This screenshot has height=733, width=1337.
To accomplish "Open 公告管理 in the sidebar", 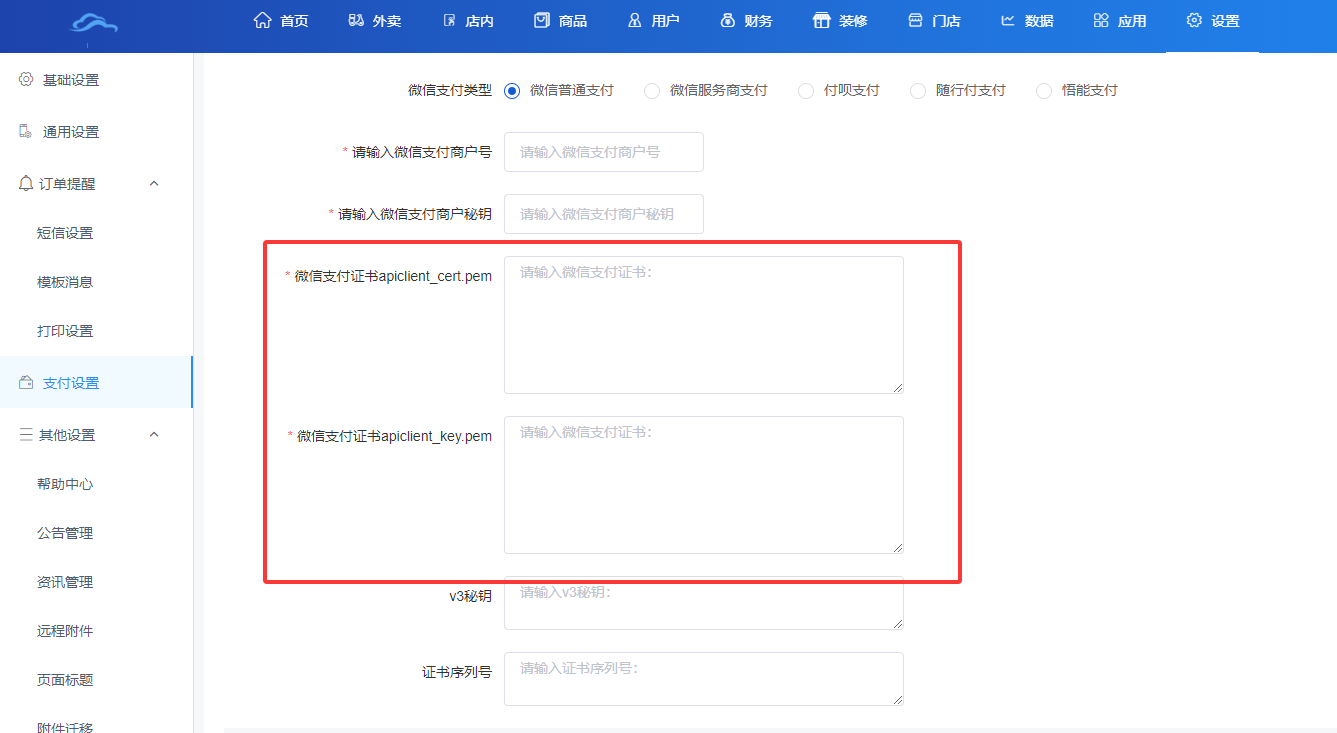I will pyautogui.click(x=65, y=533).
